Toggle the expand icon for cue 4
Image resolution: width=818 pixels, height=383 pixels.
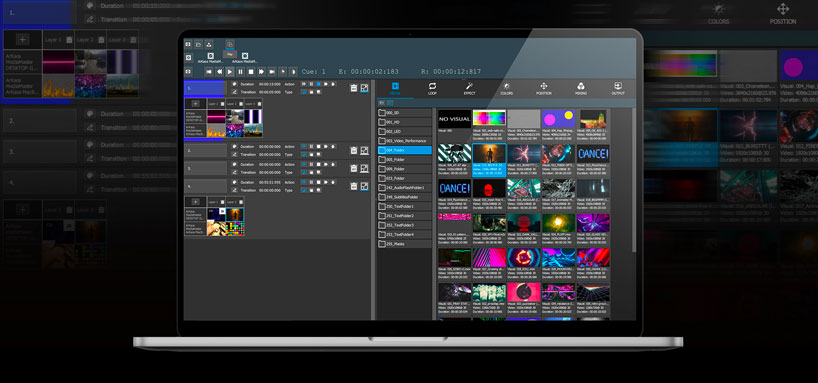tap(364, 186)
